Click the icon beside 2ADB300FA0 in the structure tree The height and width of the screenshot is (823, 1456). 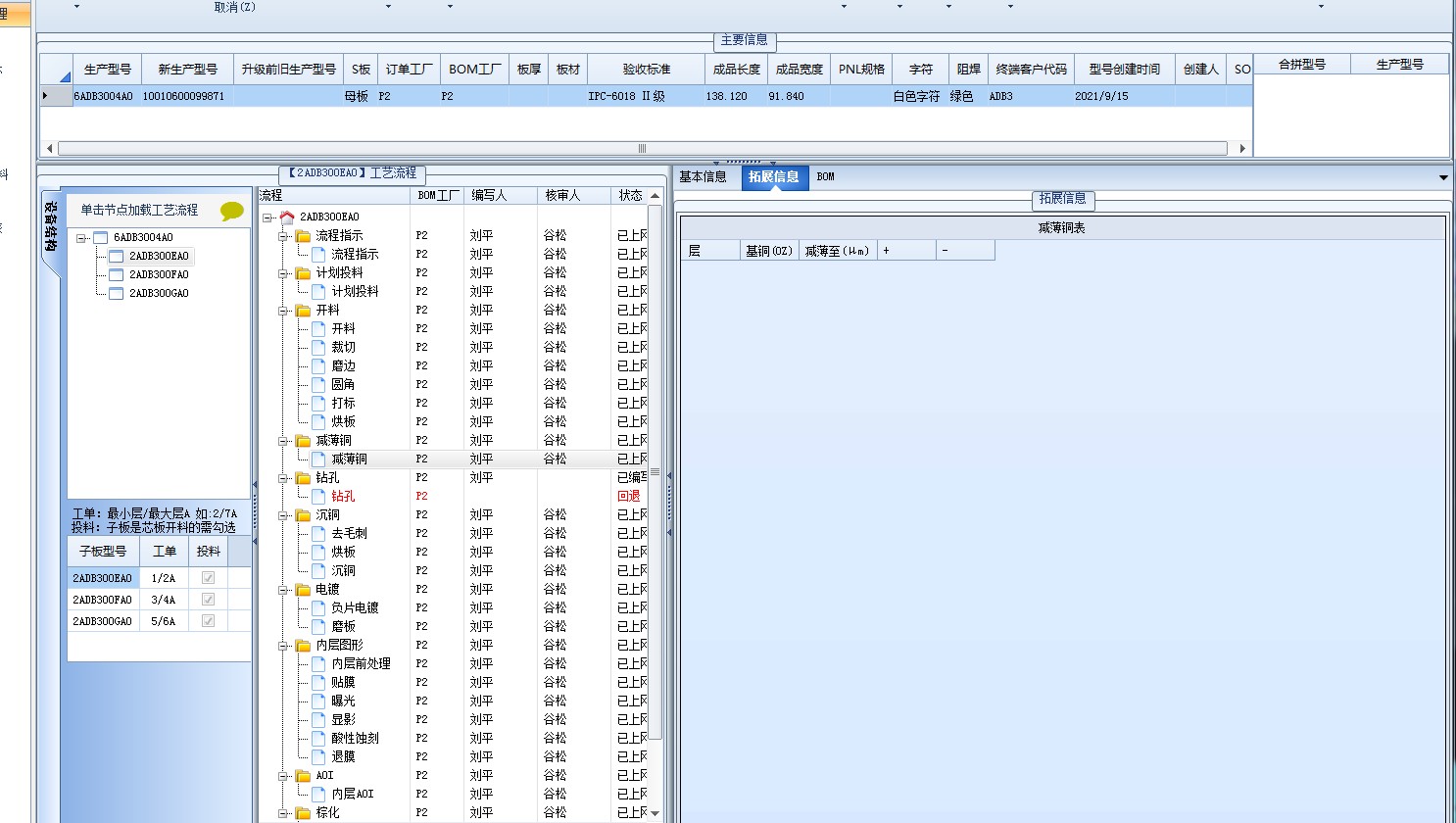coord(116,274)
